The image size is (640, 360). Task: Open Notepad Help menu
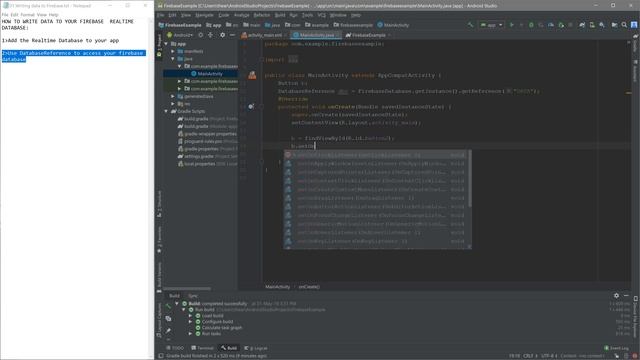[53, 15]
